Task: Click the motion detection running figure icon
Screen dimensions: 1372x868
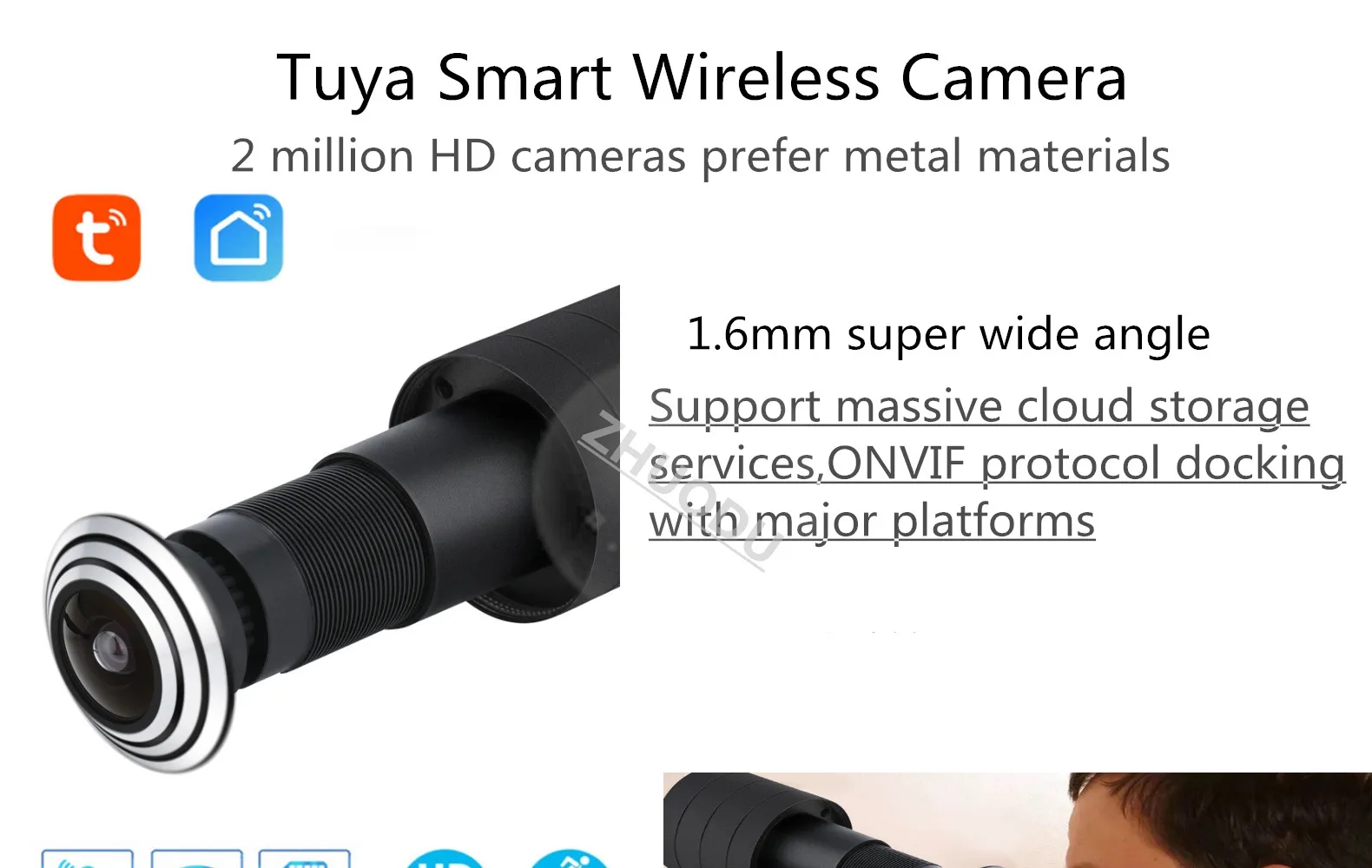Action: point(570,858)
